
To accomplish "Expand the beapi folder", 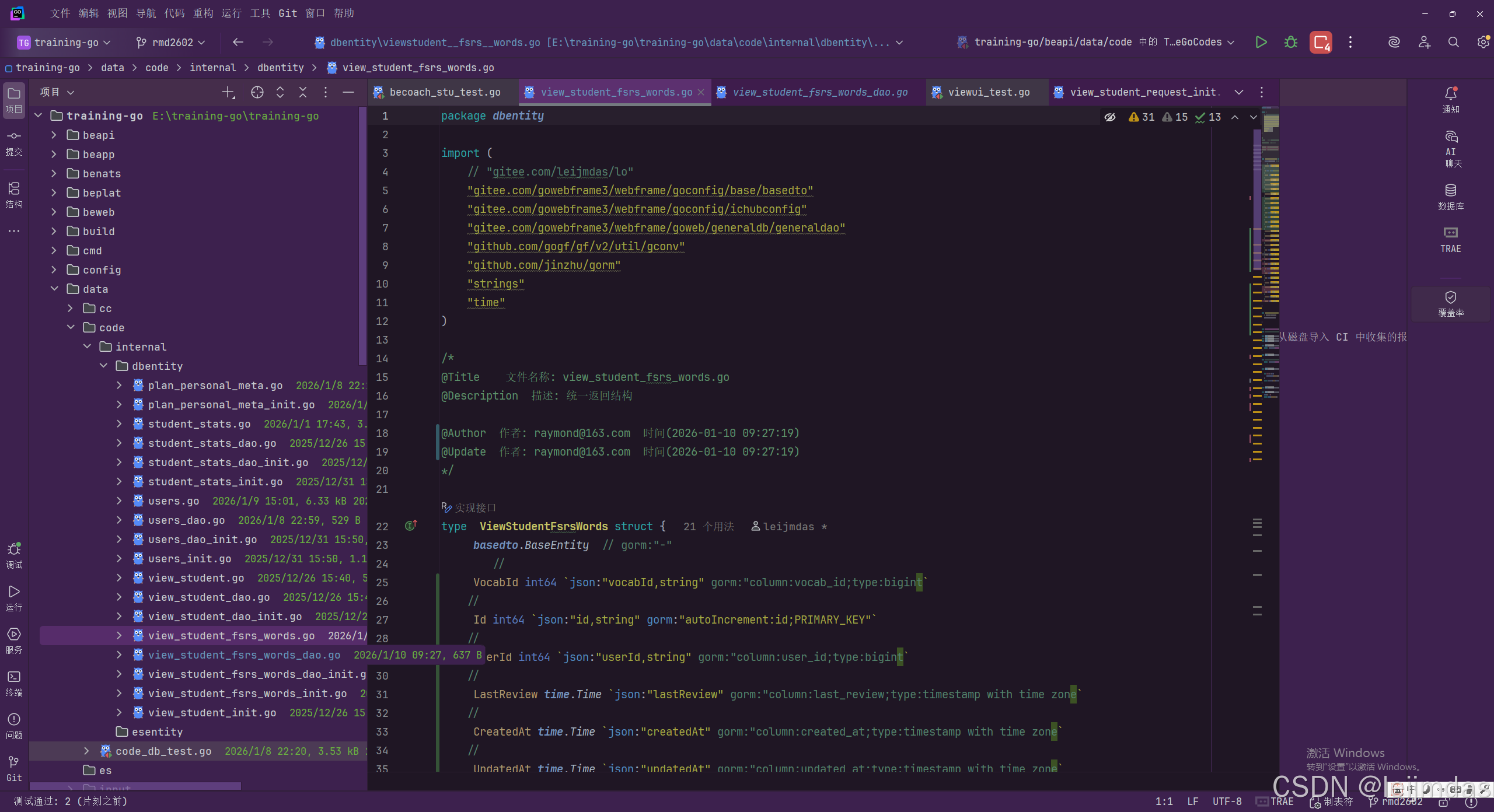I will tap(54, 135).
